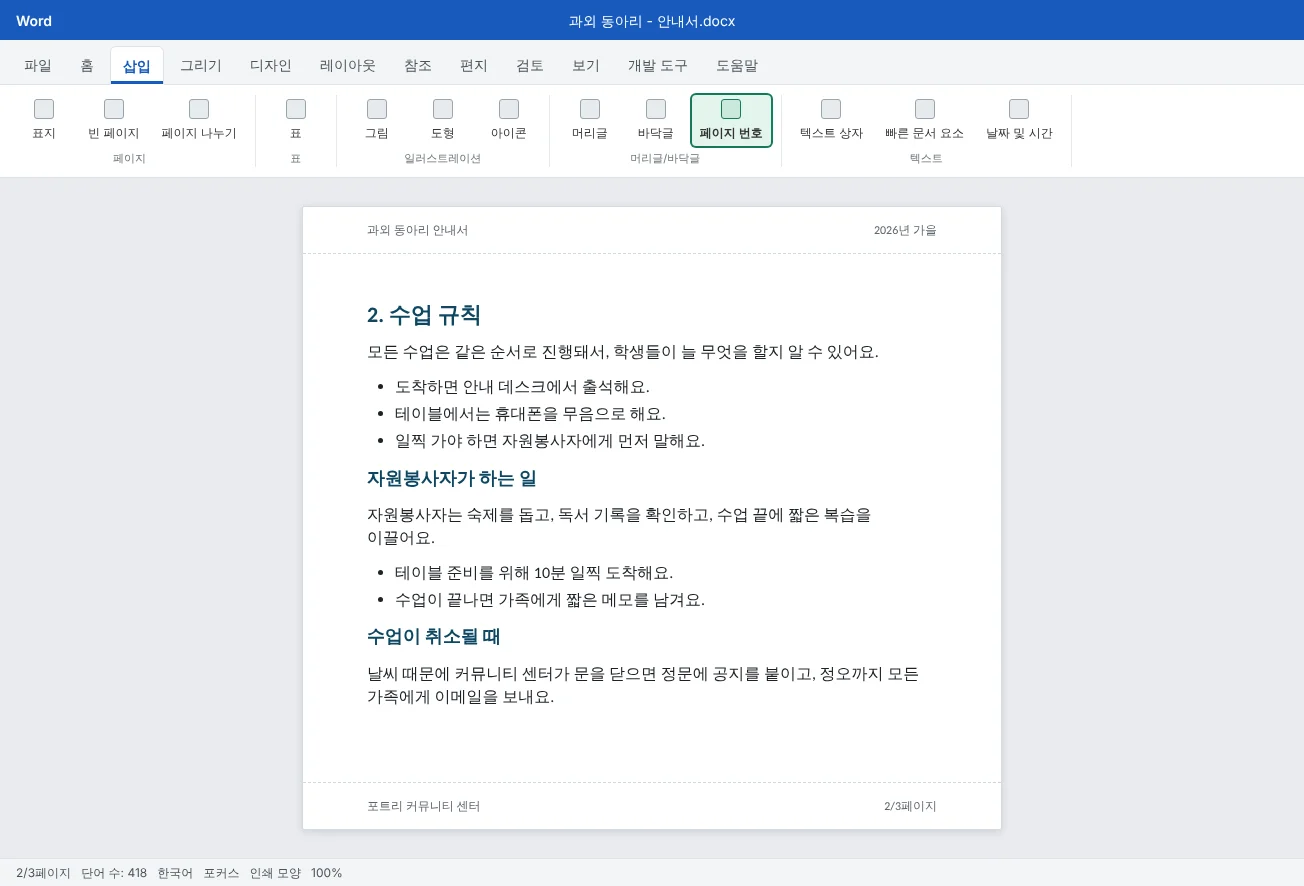Select 인쇄 모양 print layout view
Image resolution: width=1304 pixels, height=886 pixels.
[x=275, y=873]
